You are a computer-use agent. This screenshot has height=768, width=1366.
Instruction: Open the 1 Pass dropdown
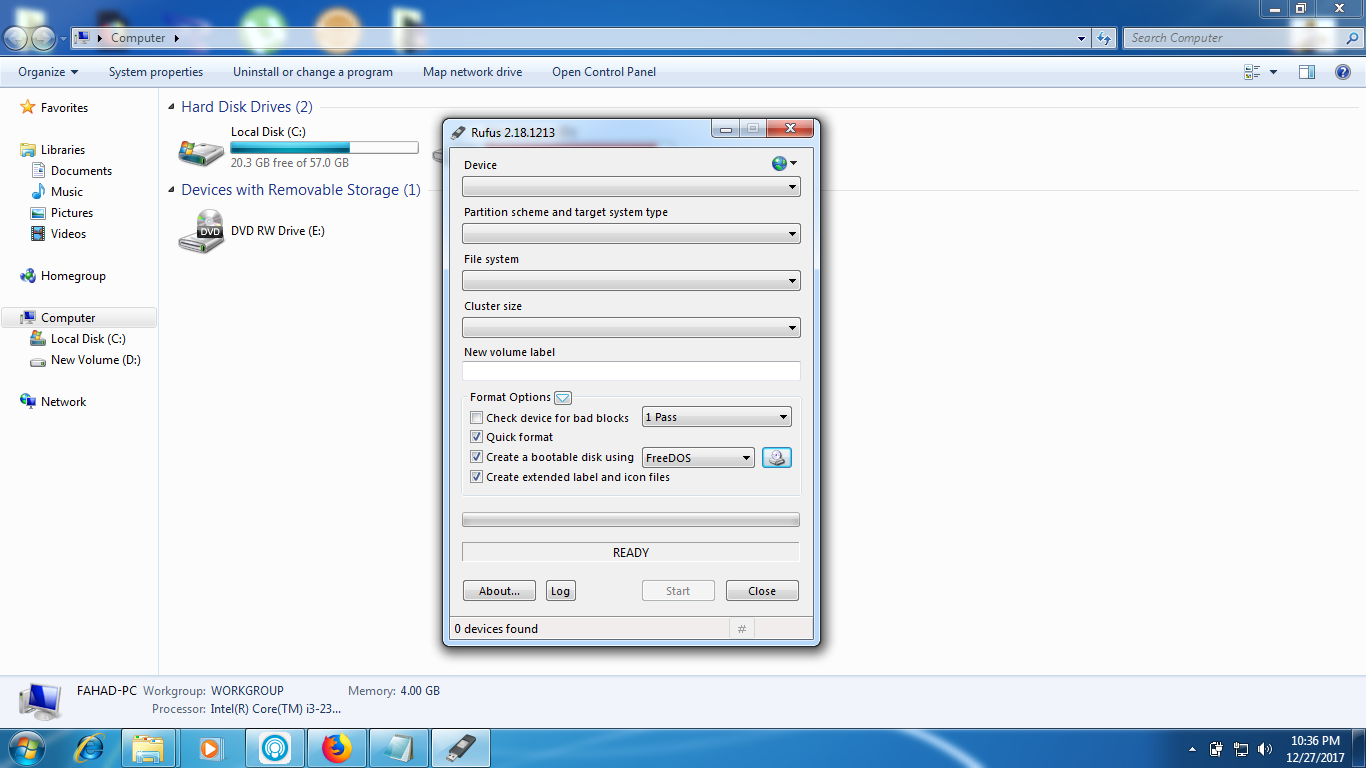[x=717, y=417]
